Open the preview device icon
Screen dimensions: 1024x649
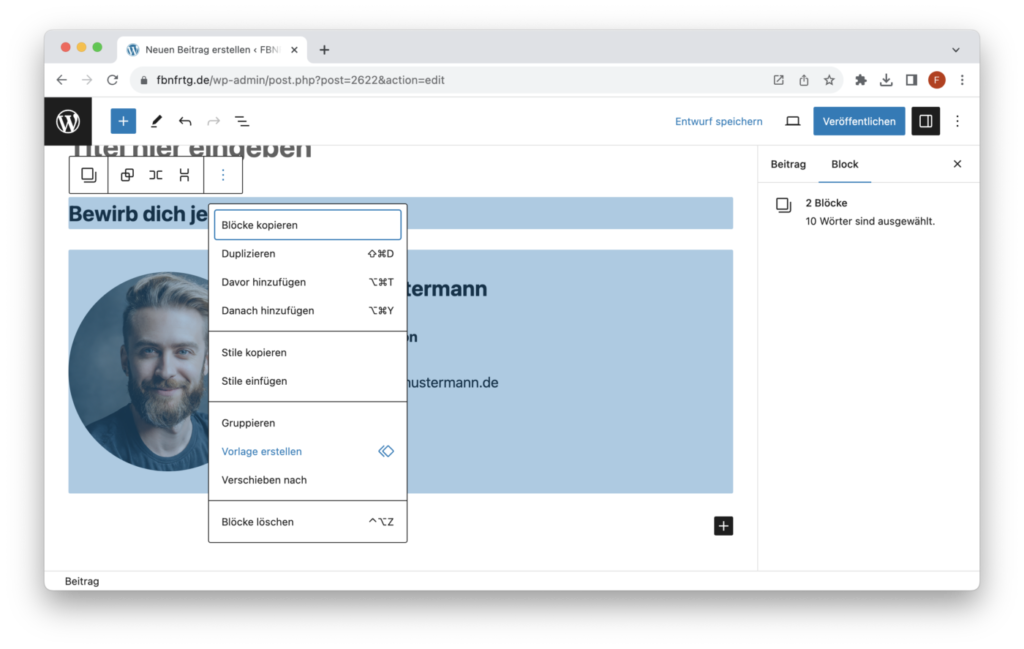pos(792,121)
